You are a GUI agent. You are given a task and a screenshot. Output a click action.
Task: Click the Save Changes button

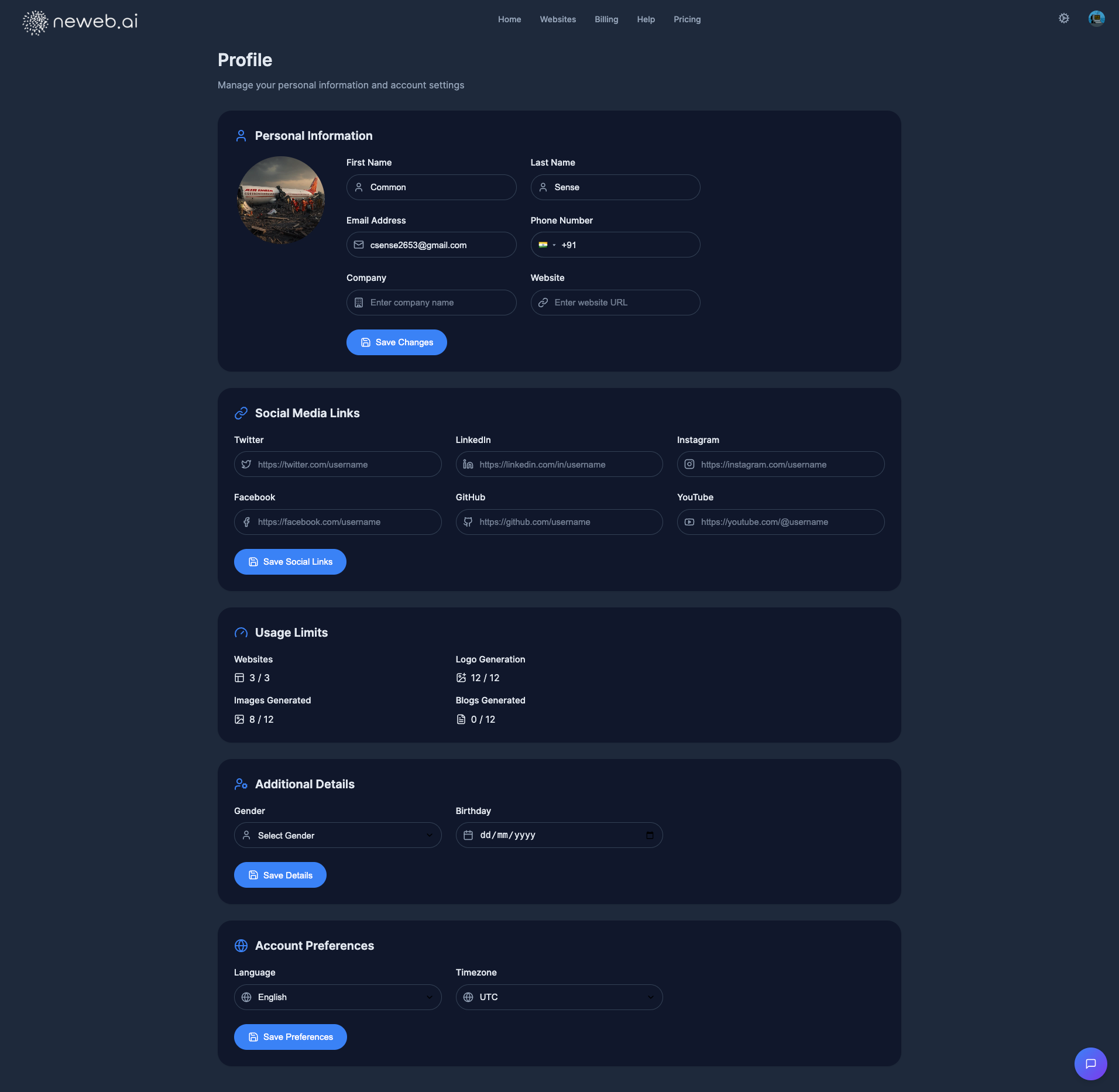pyautogui.click(x=397, y=342)
